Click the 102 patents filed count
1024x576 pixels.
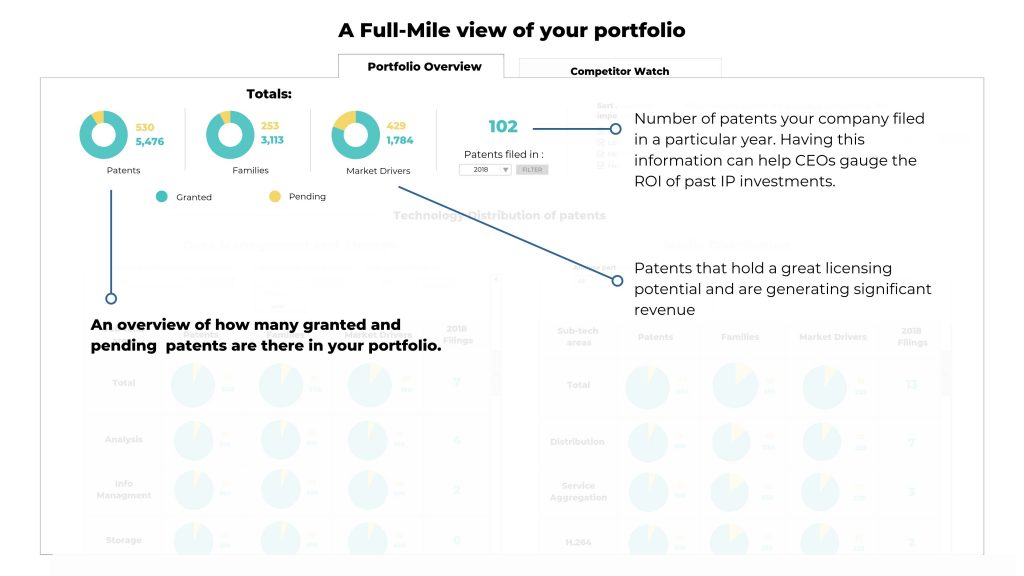click(505, 127)
